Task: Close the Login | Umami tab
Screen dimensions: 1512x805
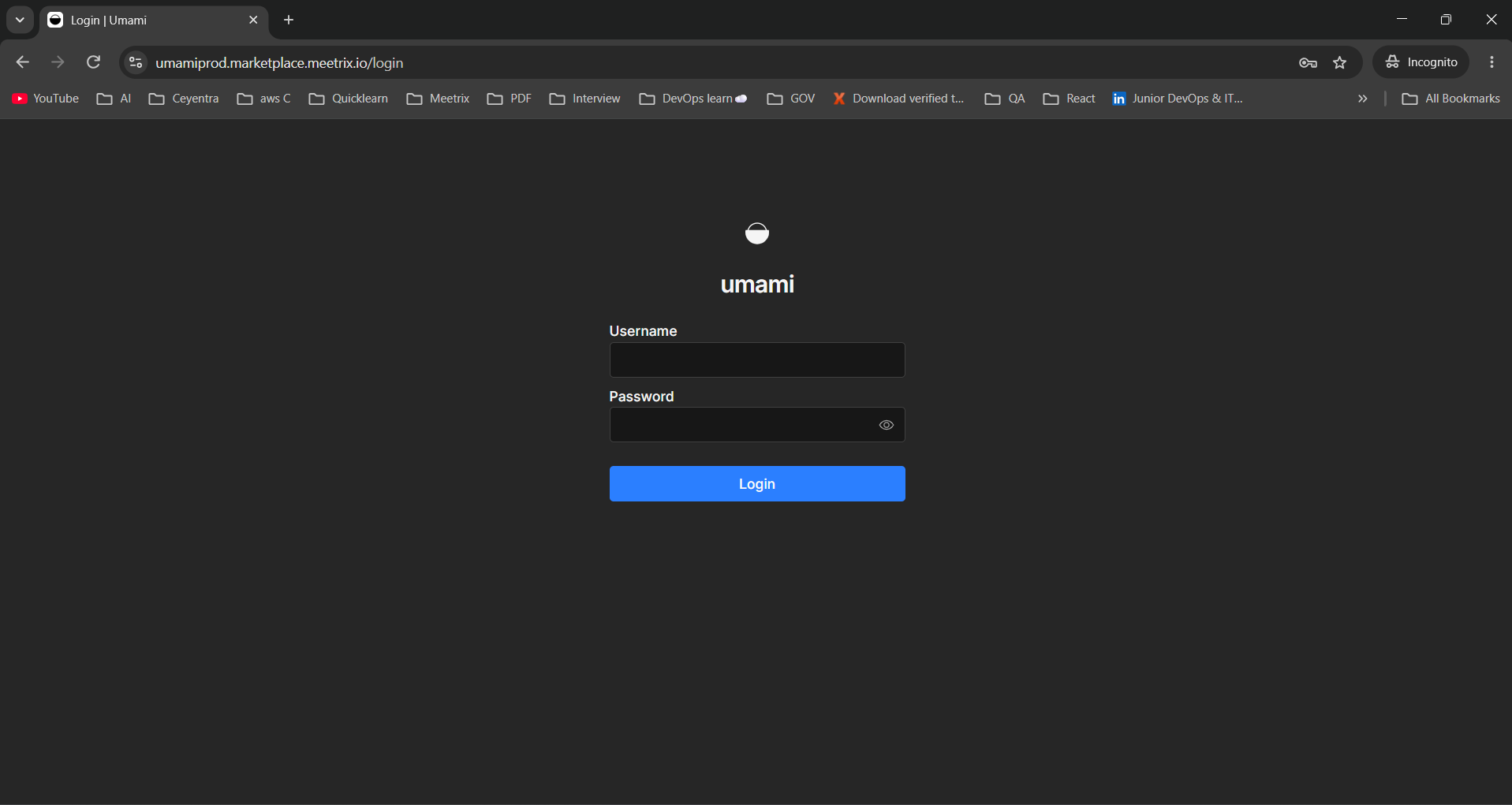Action: coord(253,20)
